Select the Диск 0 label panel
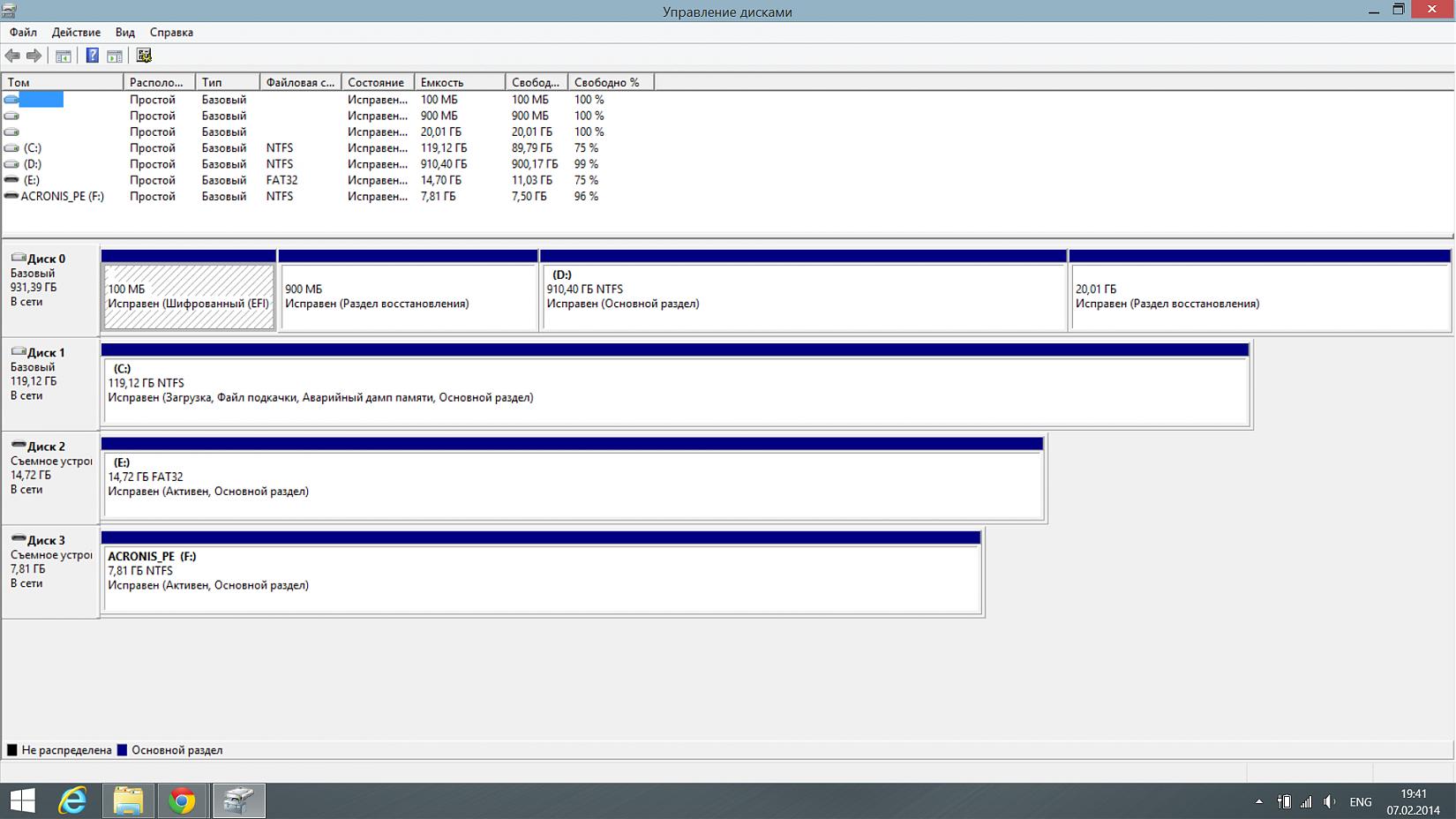Screen dimensions: 1456x819 (x=50, y=290)
